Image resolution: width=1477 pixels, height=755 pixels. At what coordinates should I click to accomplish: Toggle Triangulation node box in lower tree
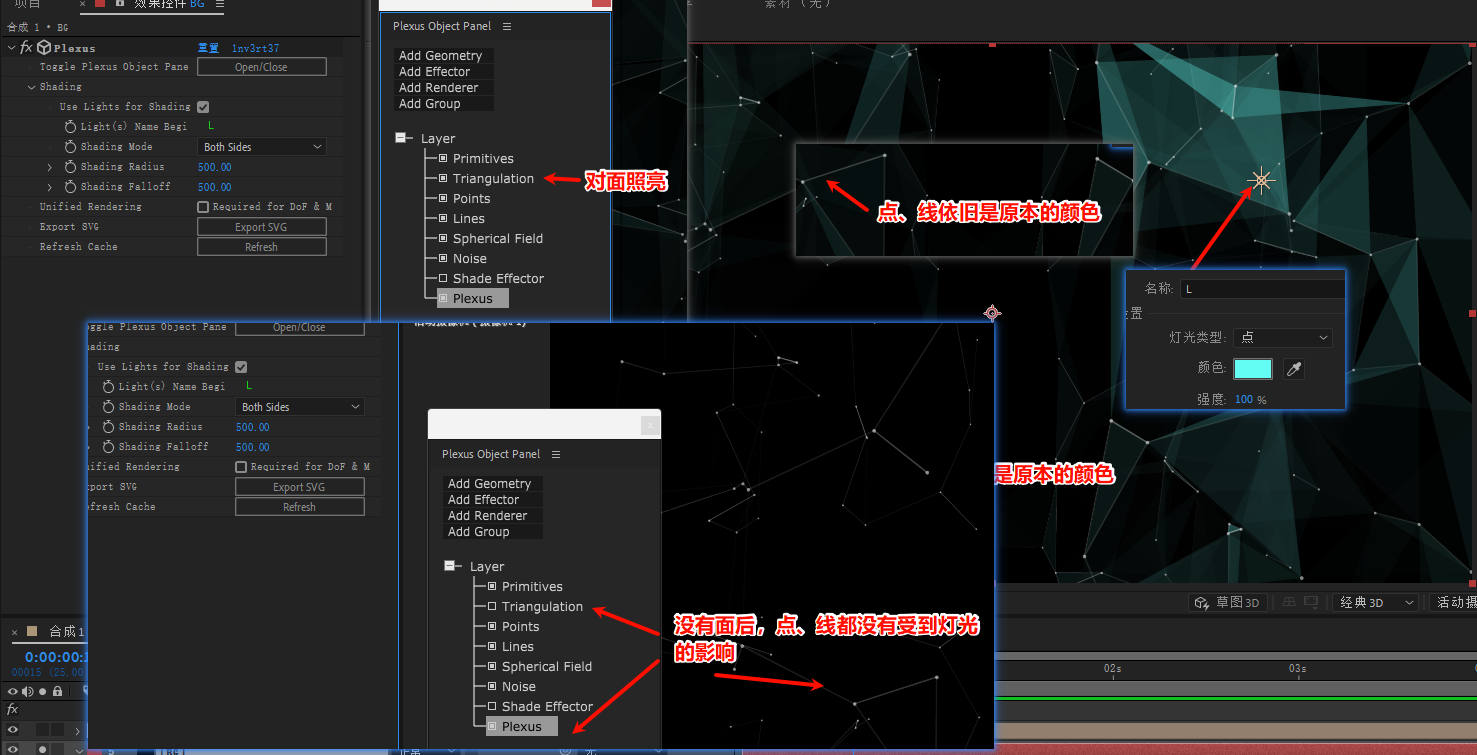tap(492, 606)
